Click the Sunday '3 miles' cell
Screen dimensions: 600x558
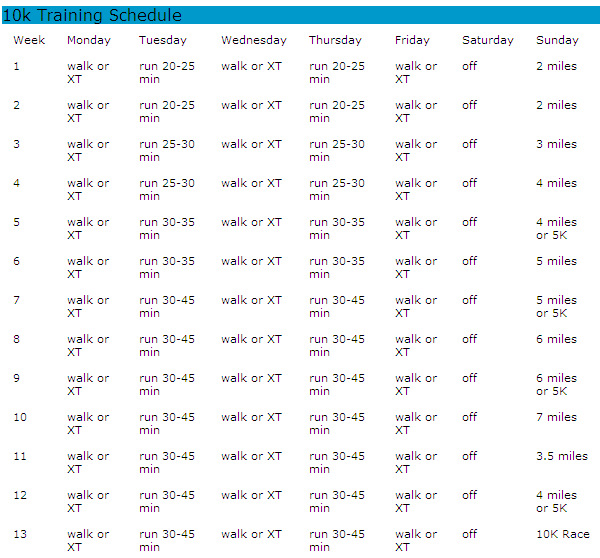[x=556, y=144]
